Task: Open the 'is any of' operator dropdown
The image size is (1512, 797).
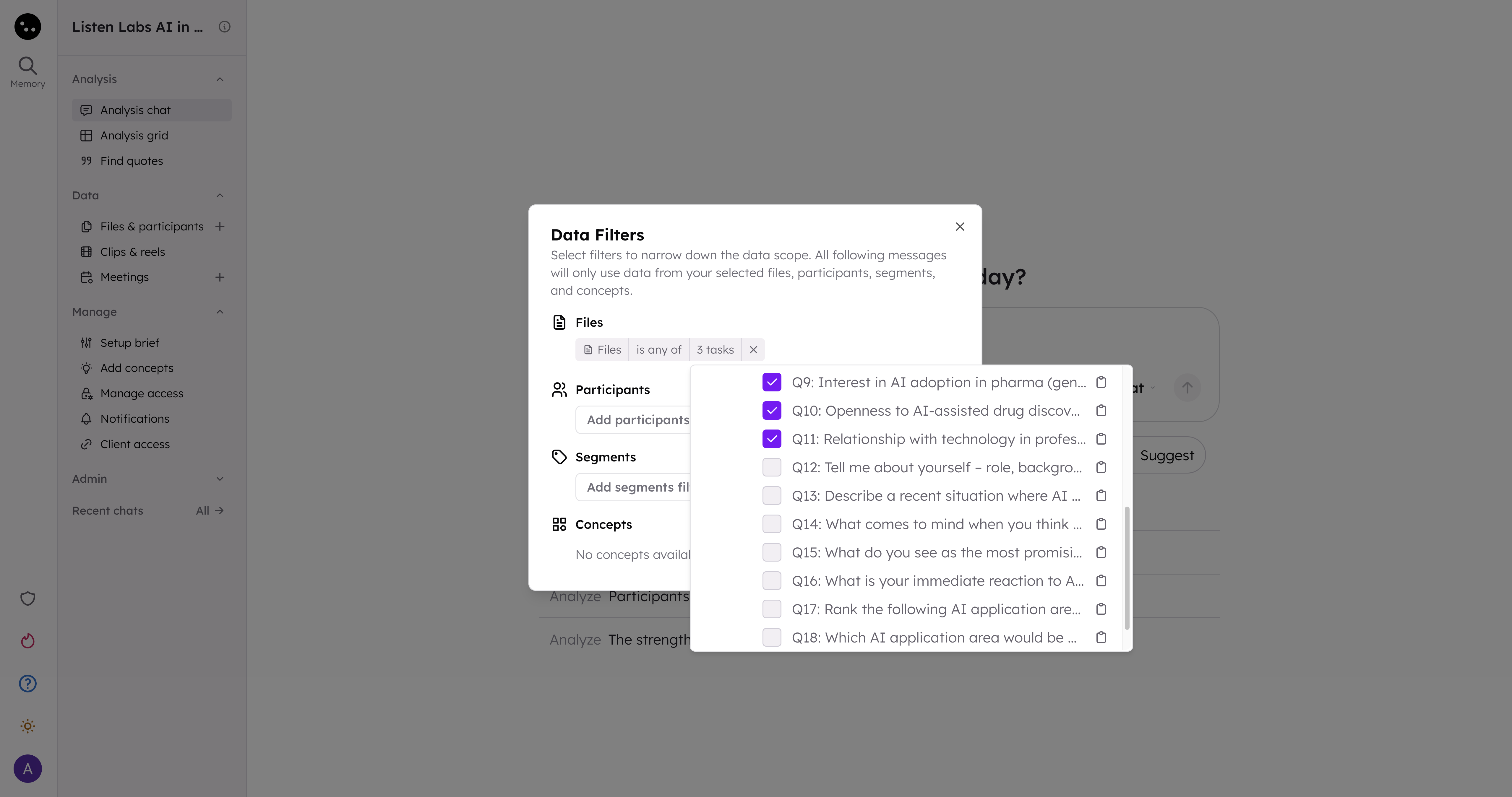Action: 658,350
